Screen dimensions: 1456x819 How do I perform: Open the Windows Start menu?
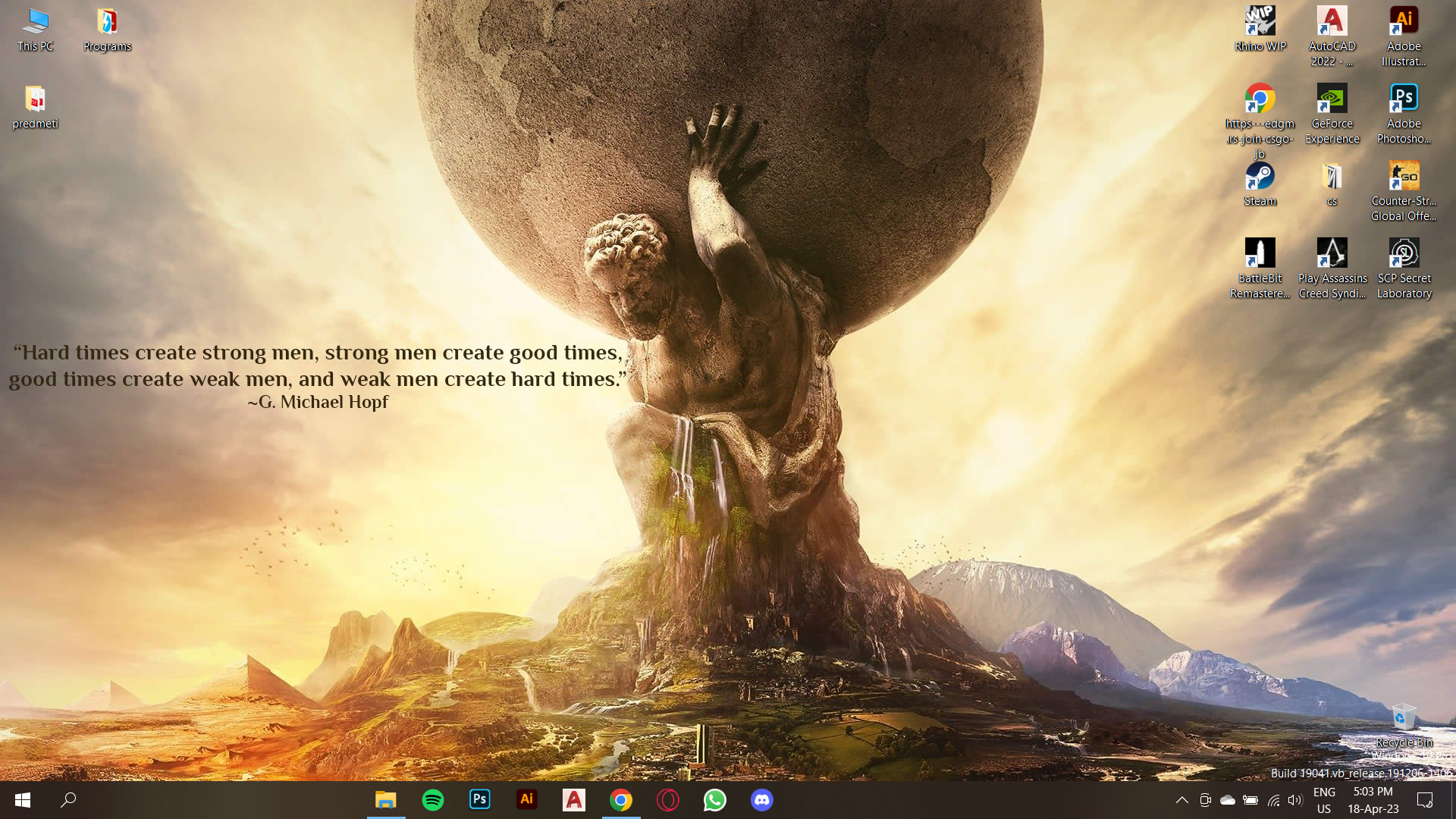[23, 800]
